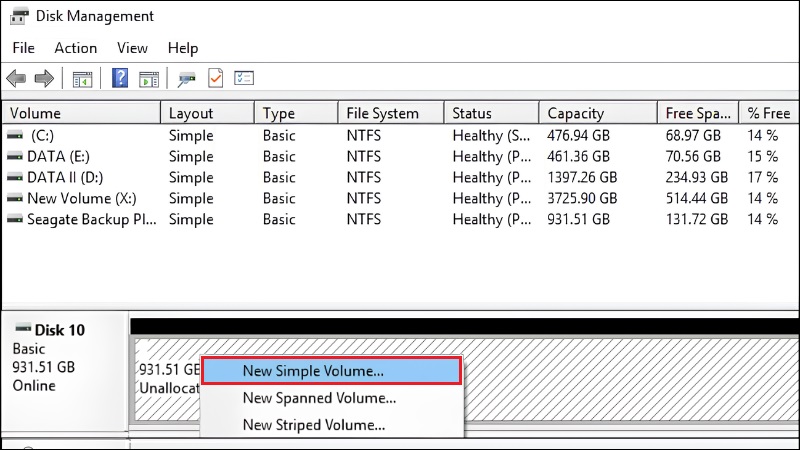Viewport: 800px width, 450px height.
Task: Click the Forward arrow toolbar icon
Action: pos(44,79)
